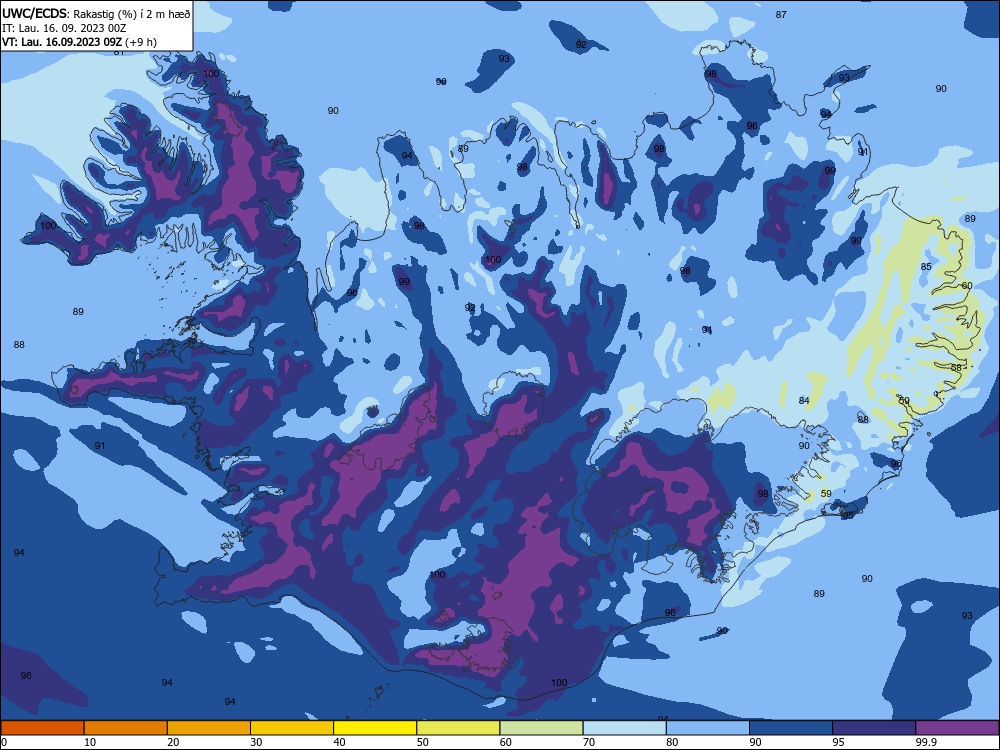Select the '84' humidity value on the map
Viewport: 1000px width, 750px height.
[x=804, y=401]
